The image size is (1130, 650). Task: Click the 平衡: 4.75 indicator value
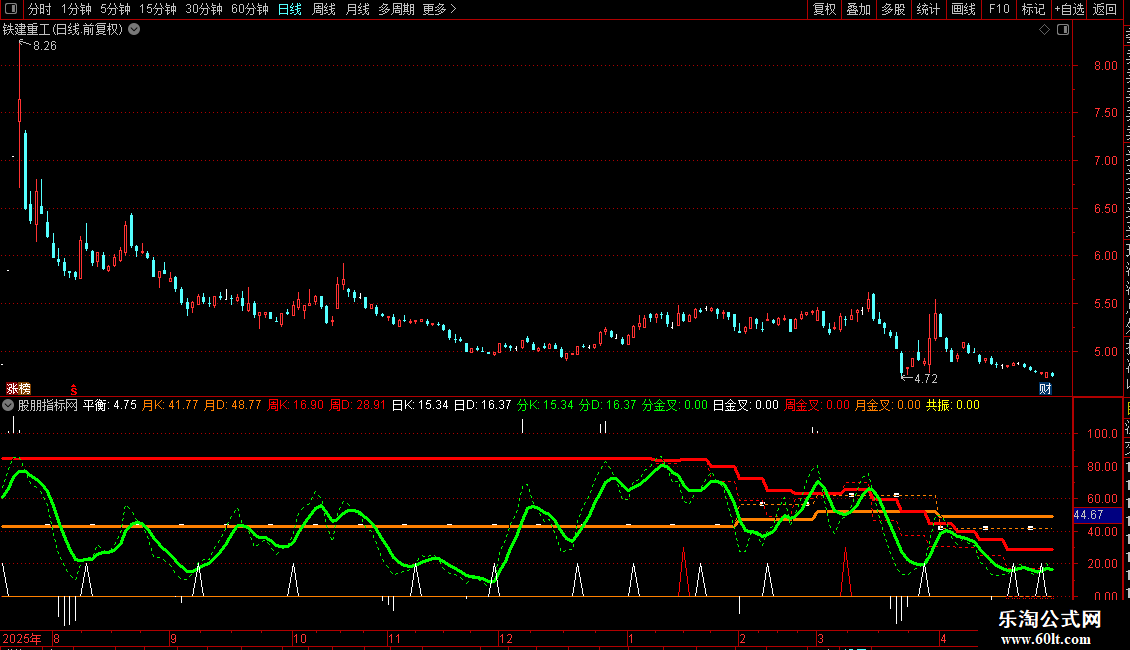110,405
